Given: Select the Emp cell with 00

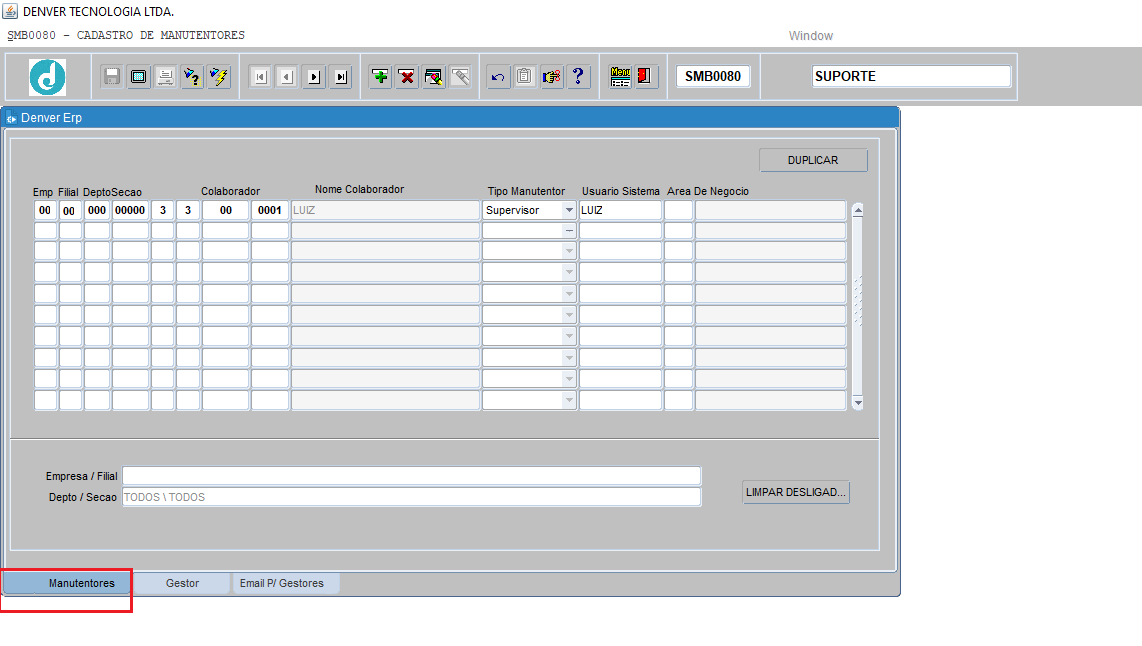Looking at the screenshot, I should pos(45,210).
